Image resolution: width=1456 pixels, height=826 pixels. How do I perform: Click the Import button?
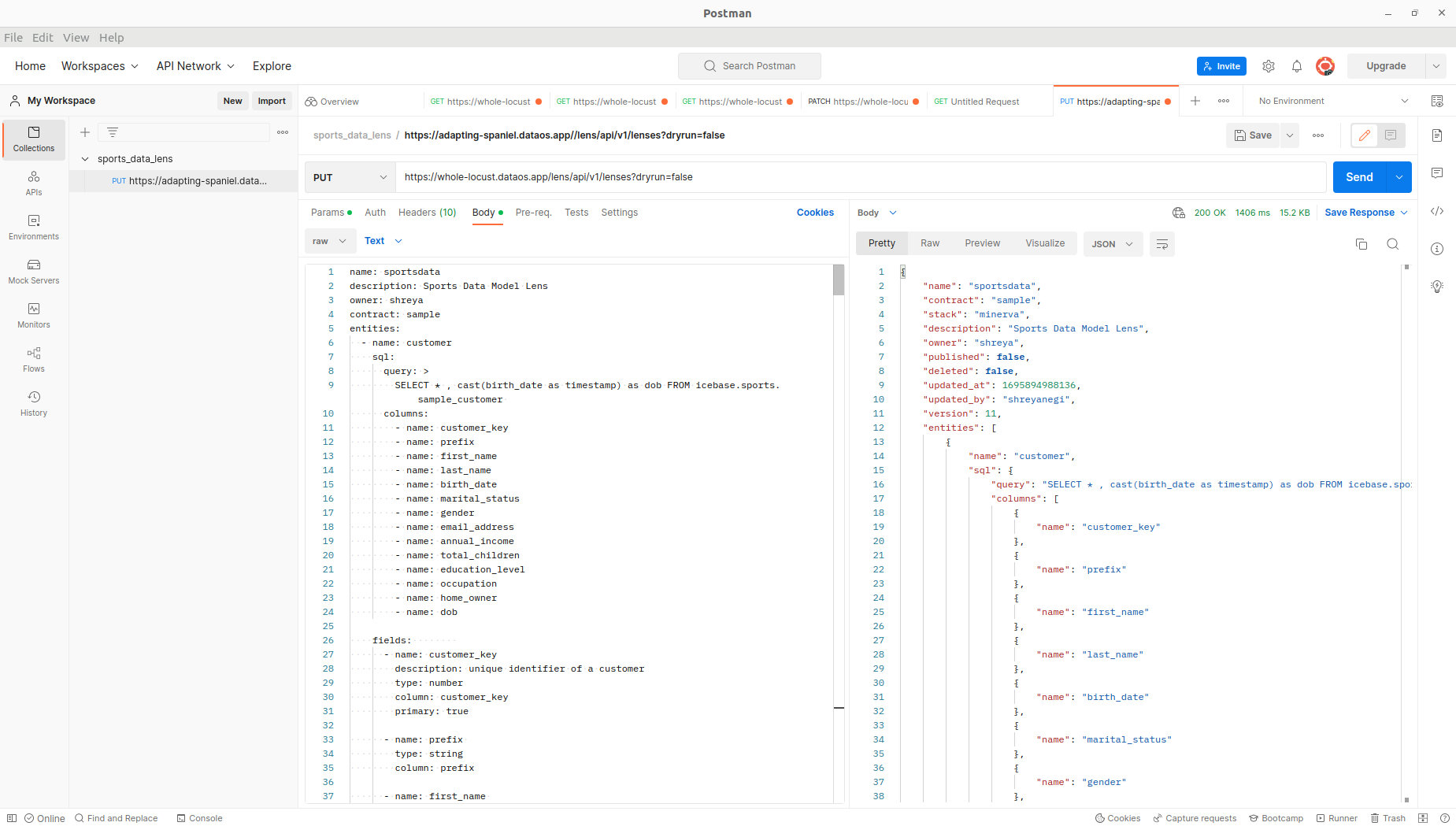click(272, 101)
